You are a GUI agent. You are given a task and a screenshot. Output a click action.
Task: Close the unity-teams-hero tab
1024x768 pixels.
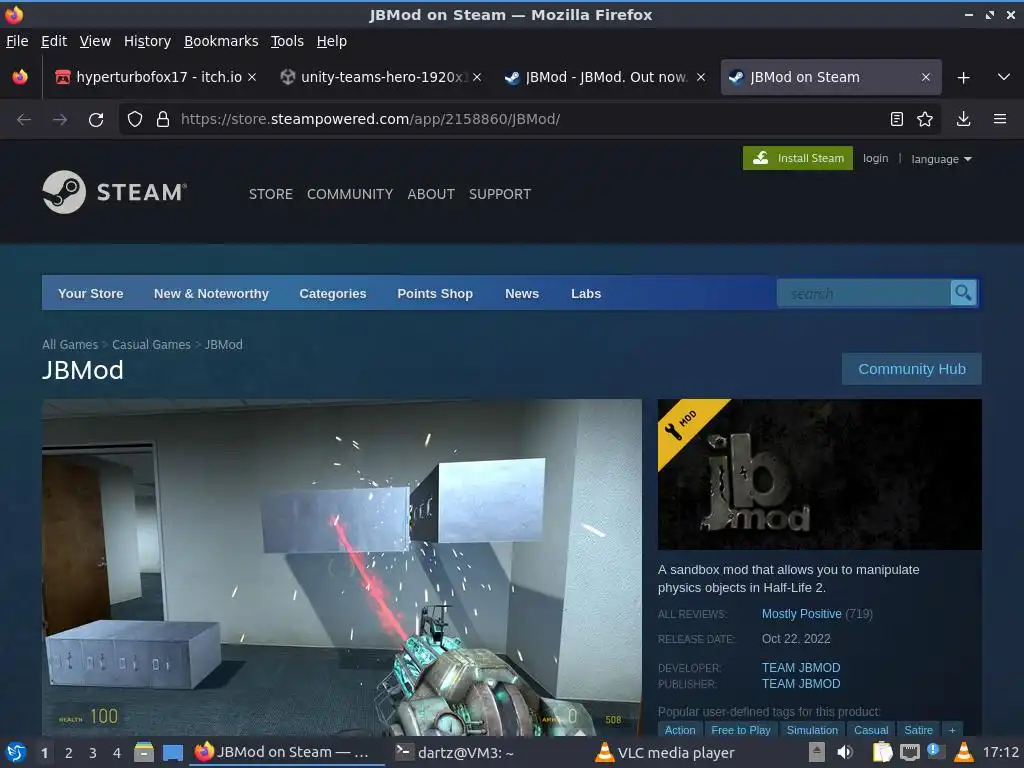pos(477,77)
